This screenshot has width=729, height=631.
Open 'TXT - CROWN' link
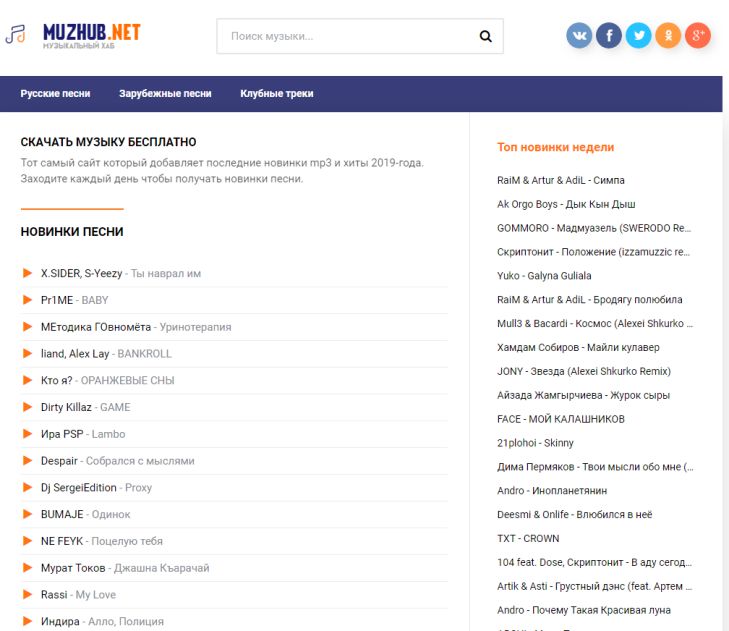tap(528, 538)
